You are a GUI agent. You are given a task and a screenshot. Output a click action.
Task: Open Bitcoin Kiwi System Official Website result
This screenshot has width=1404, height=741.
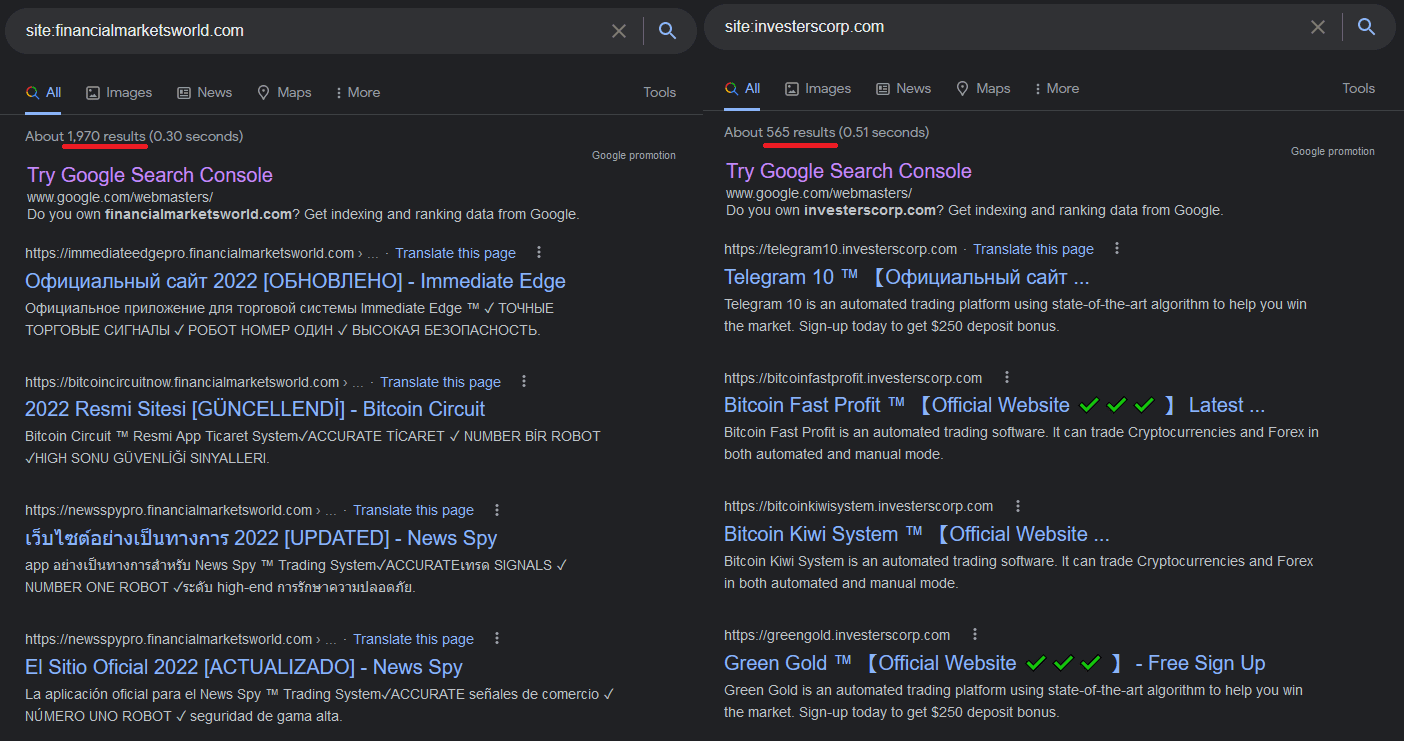click(x=917, y=534)
